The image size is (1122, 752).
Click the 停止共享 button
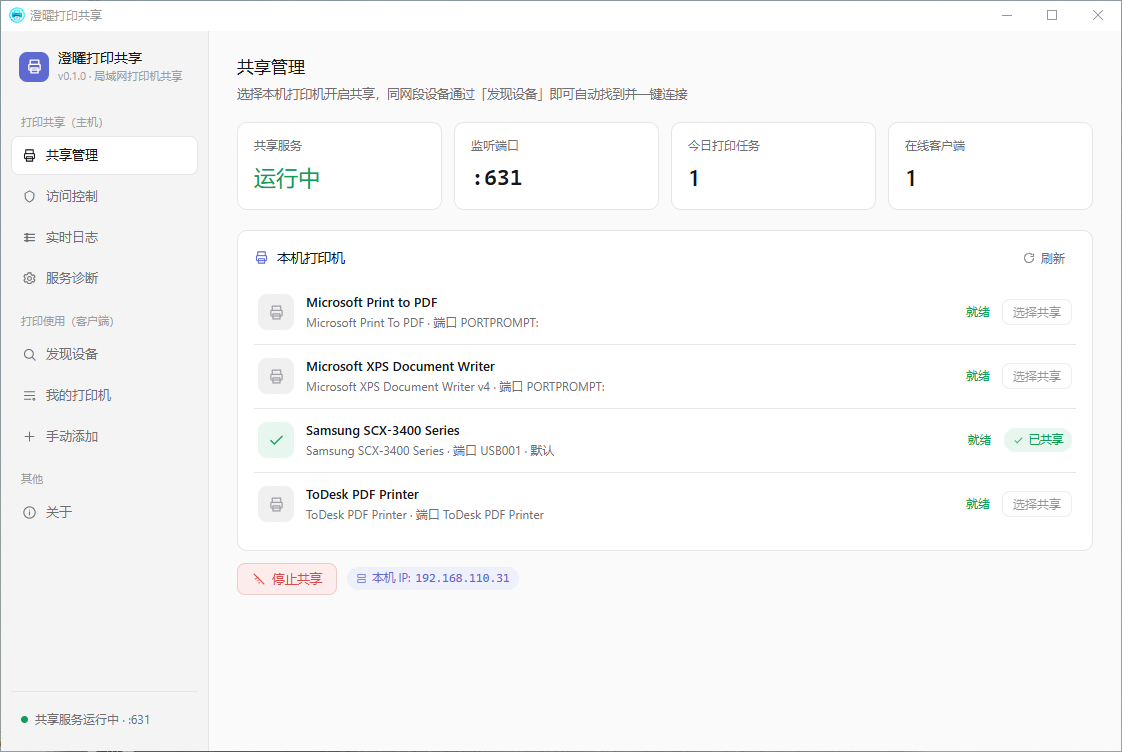coord(287,579)
